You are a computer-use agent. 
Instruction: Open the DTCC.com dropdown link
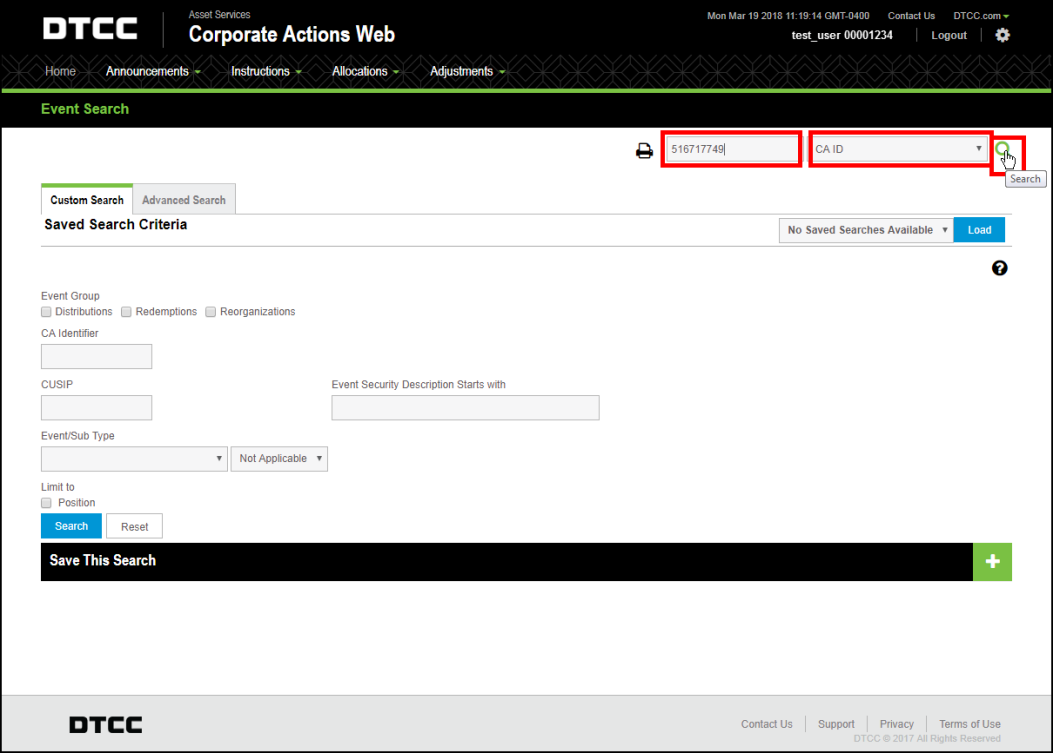[x=980, y=15]
